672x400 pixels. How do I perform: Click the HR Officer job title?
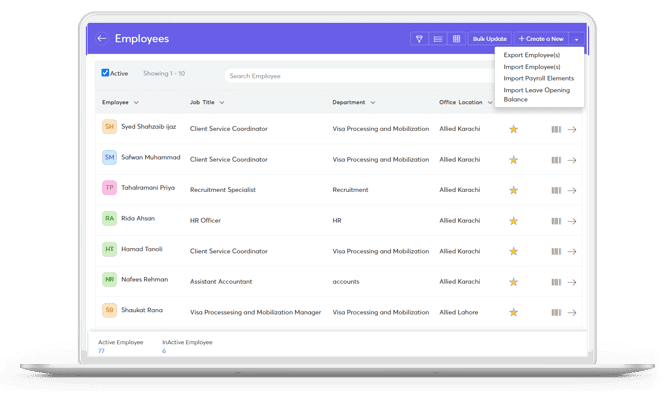(205, 221)
